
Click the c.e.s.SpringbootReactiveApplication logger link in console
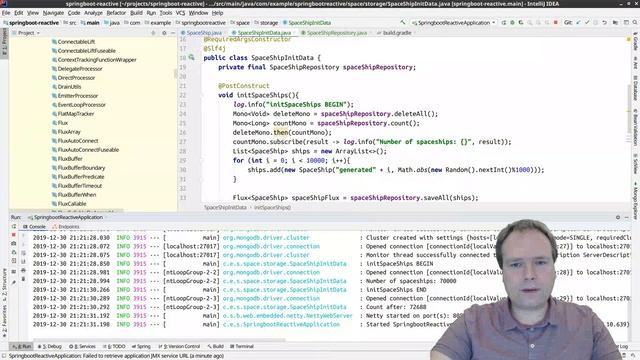pyautogui.click(x=281, y=324)
